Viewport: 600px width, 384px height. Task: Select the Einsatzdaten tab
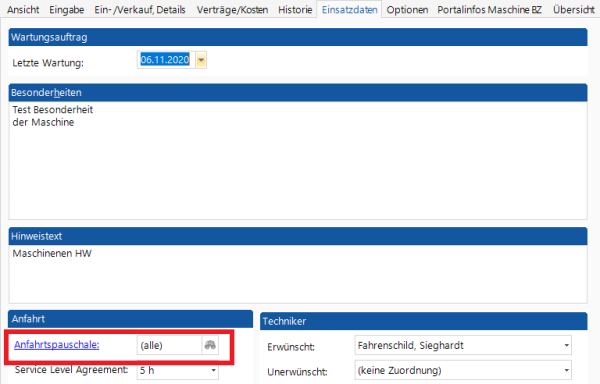click(349, 10)
